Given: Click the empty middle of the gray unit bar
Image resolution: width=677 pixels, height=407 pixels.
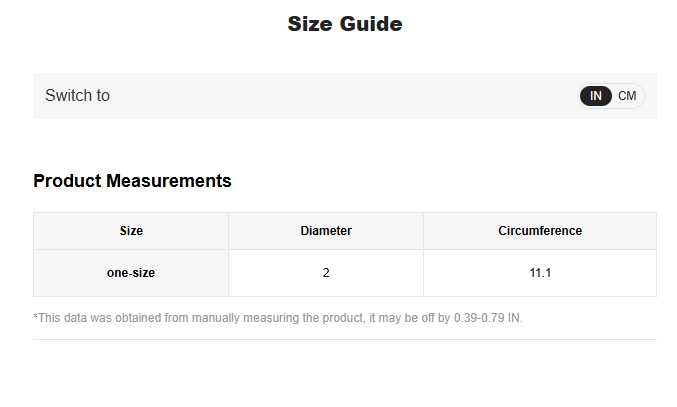Looking at the screenshot, I should point(340,96).
